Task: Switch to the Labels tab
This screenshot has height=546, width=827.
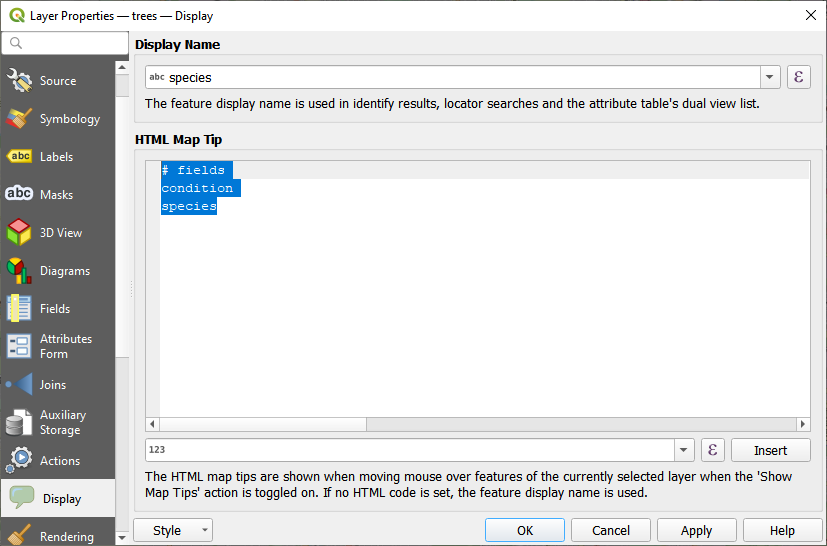Action: click(56, 157)
